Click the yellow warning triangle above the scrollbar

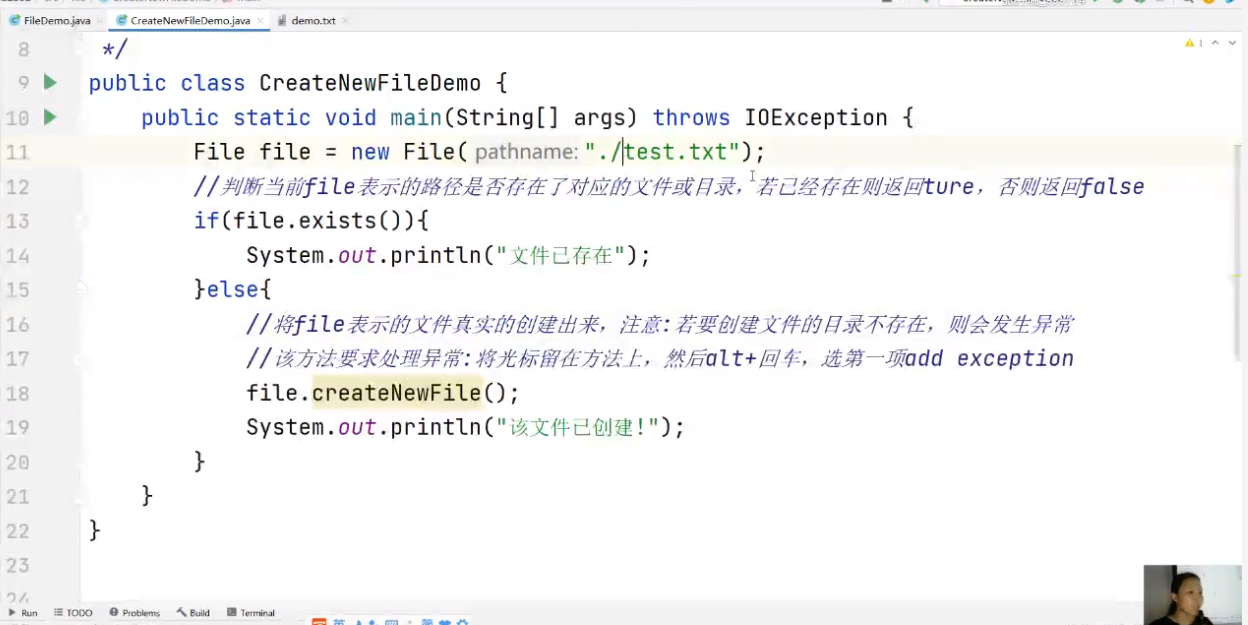coord(1189,42)
